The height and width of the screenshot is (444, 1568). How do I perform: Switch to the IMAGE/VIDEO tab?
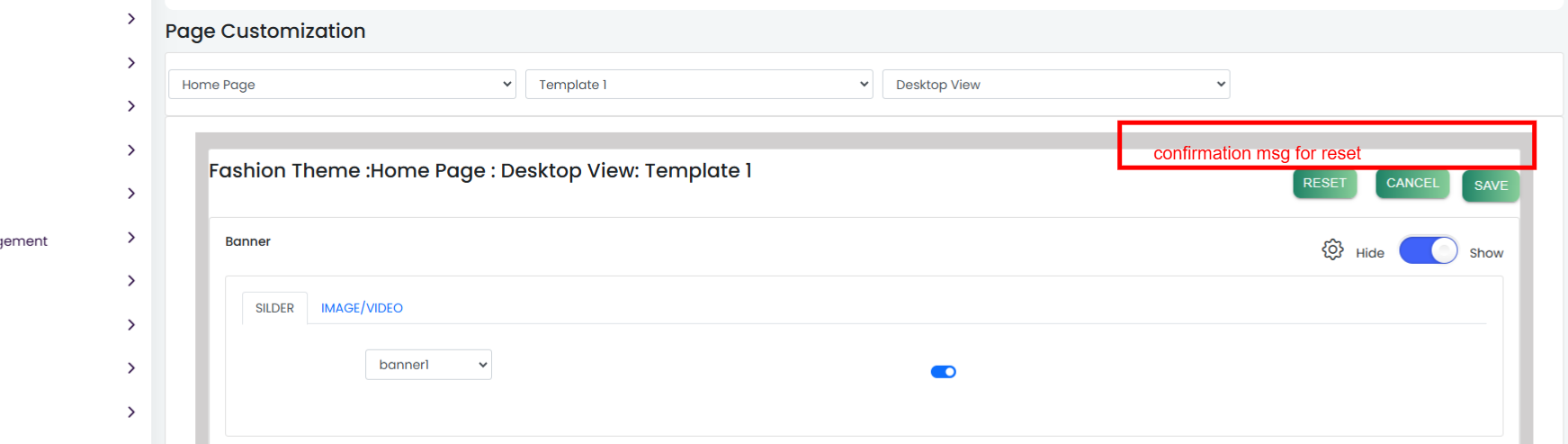tap(362, 308)
